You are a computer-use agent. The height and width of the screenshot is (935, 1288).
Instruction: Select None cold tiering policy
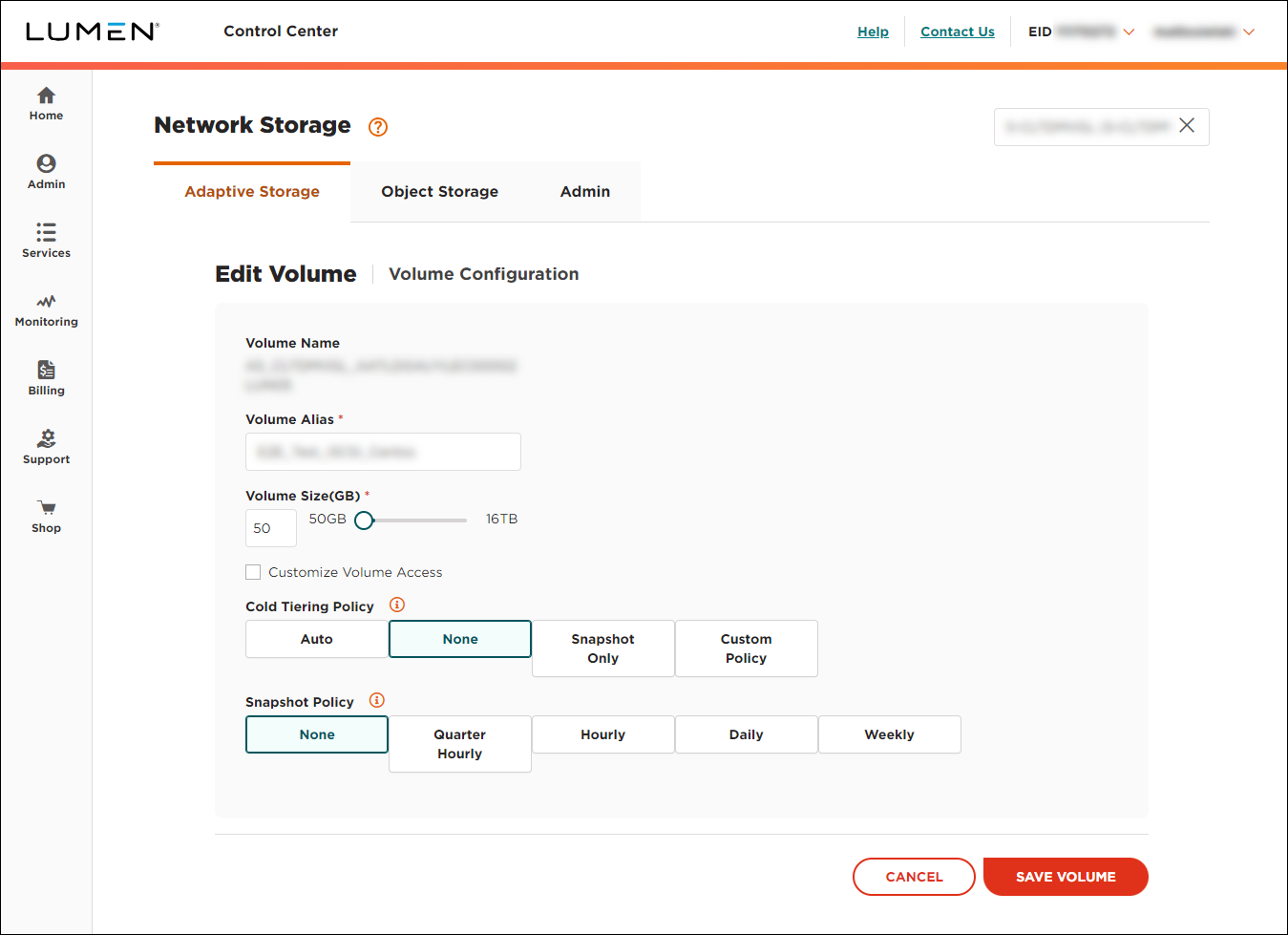460,639
